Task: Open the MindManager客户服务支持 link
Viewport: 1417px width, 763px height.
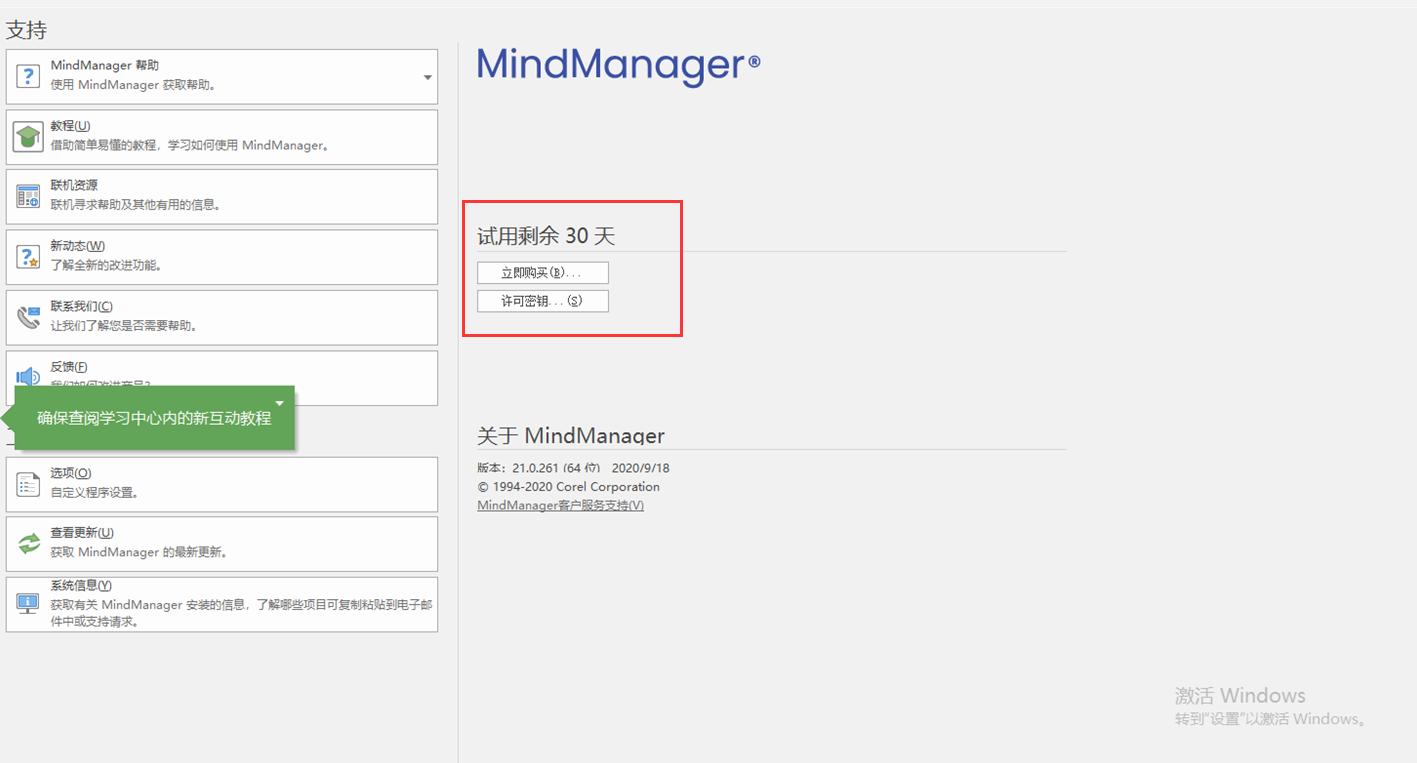Action: (560, 505)
